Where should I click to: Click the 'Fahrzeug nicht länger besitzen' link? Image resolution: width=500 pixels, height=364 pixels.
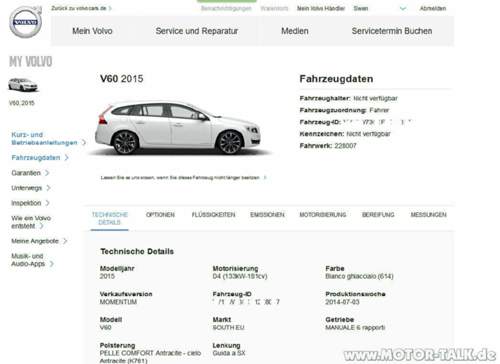[183, 178]
